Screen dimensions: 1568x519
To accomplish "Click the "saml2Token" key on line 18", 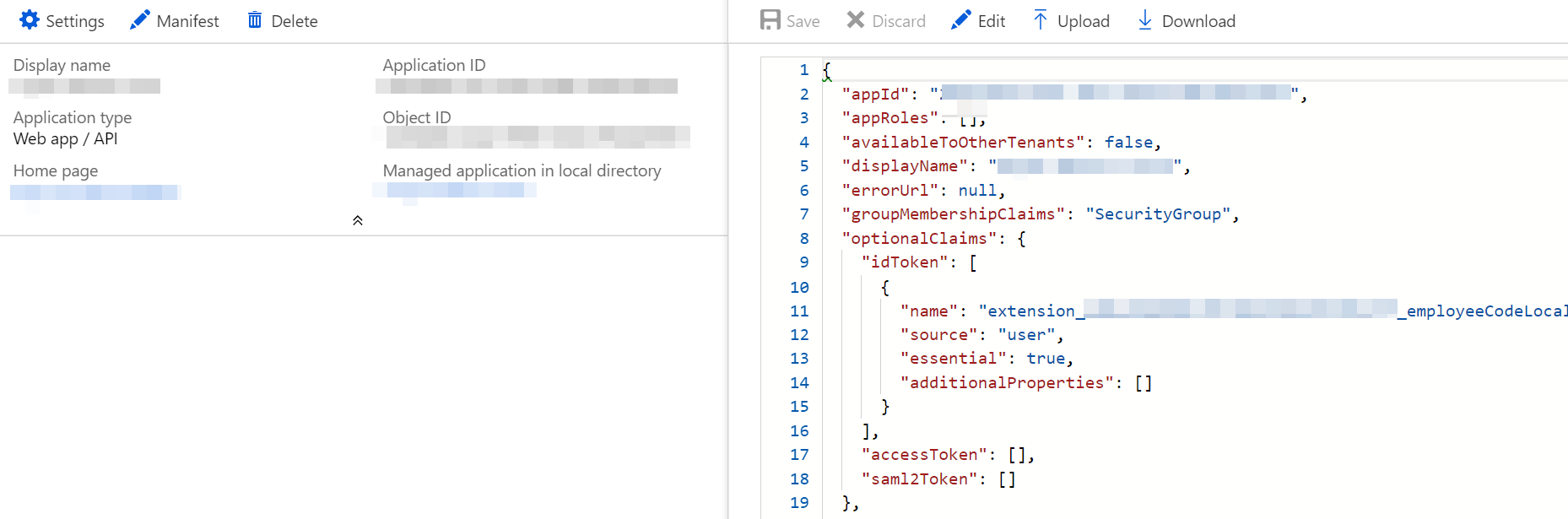I will point(919,479).
